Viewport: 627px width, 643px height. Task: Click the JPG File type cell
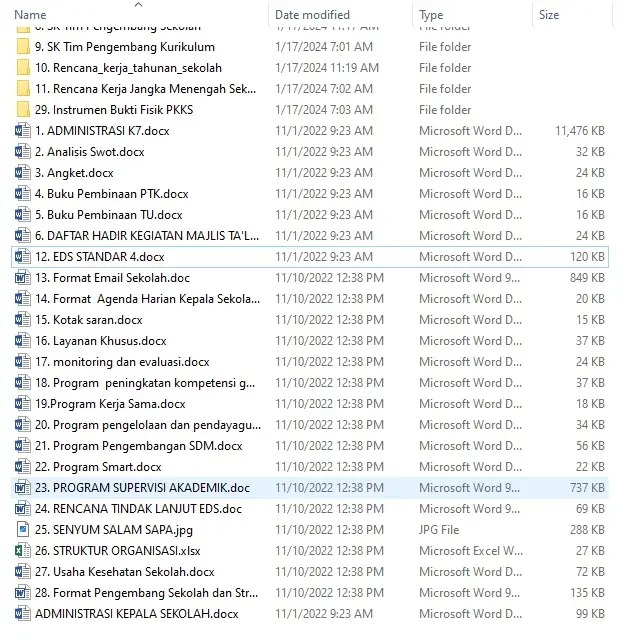point(439,529)
